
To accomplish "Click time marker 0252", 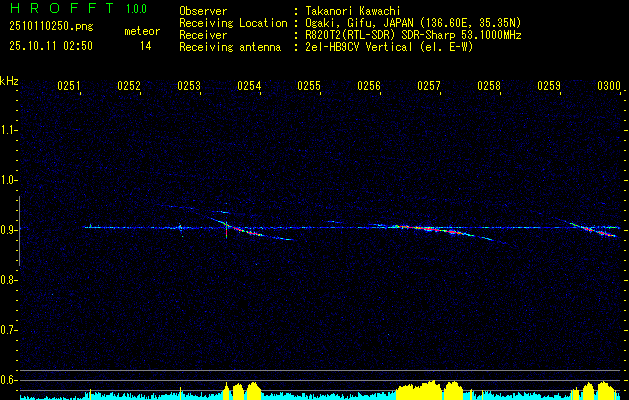I will click(129, 86).
